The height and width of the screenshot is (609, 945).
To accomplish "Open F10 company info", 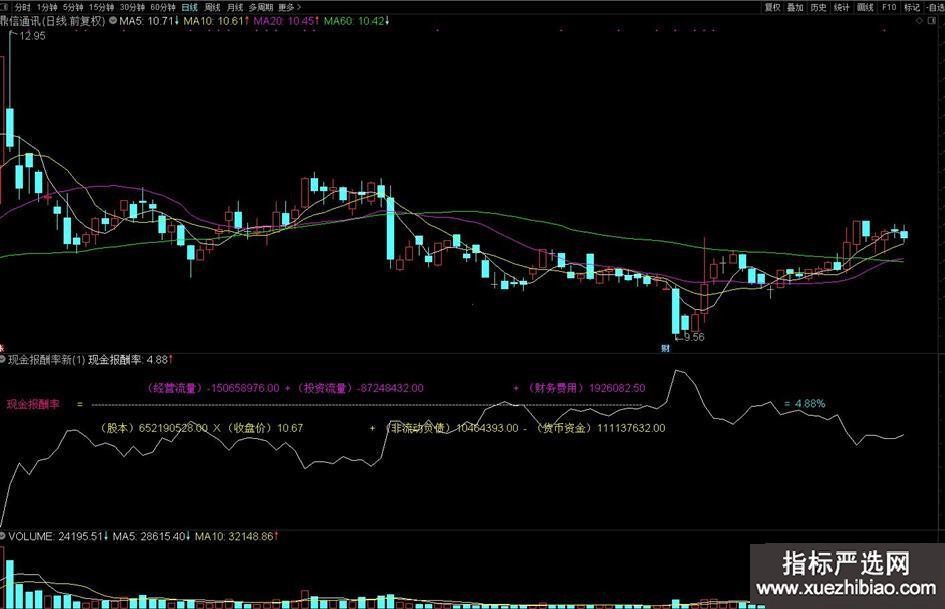I will pos(889,7).
